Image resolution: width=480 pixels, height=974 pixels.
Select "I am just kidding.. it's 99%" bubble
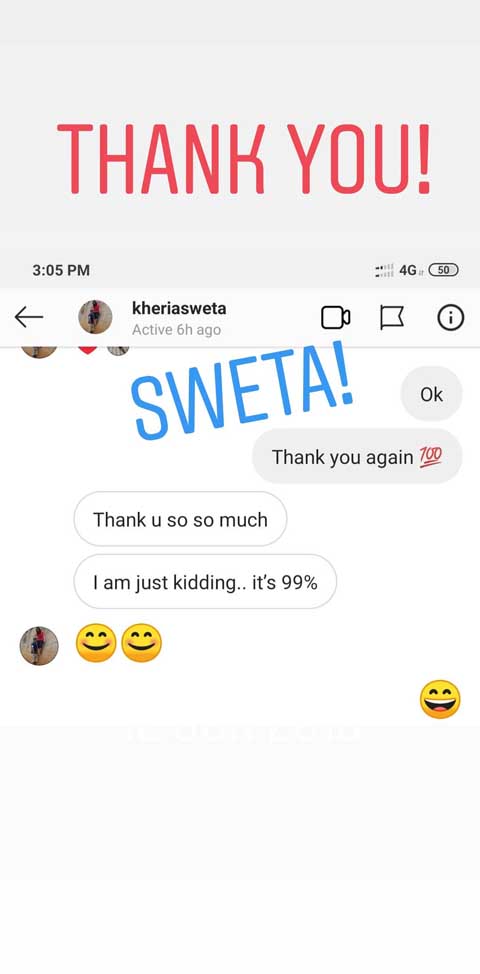pos(205,582)
